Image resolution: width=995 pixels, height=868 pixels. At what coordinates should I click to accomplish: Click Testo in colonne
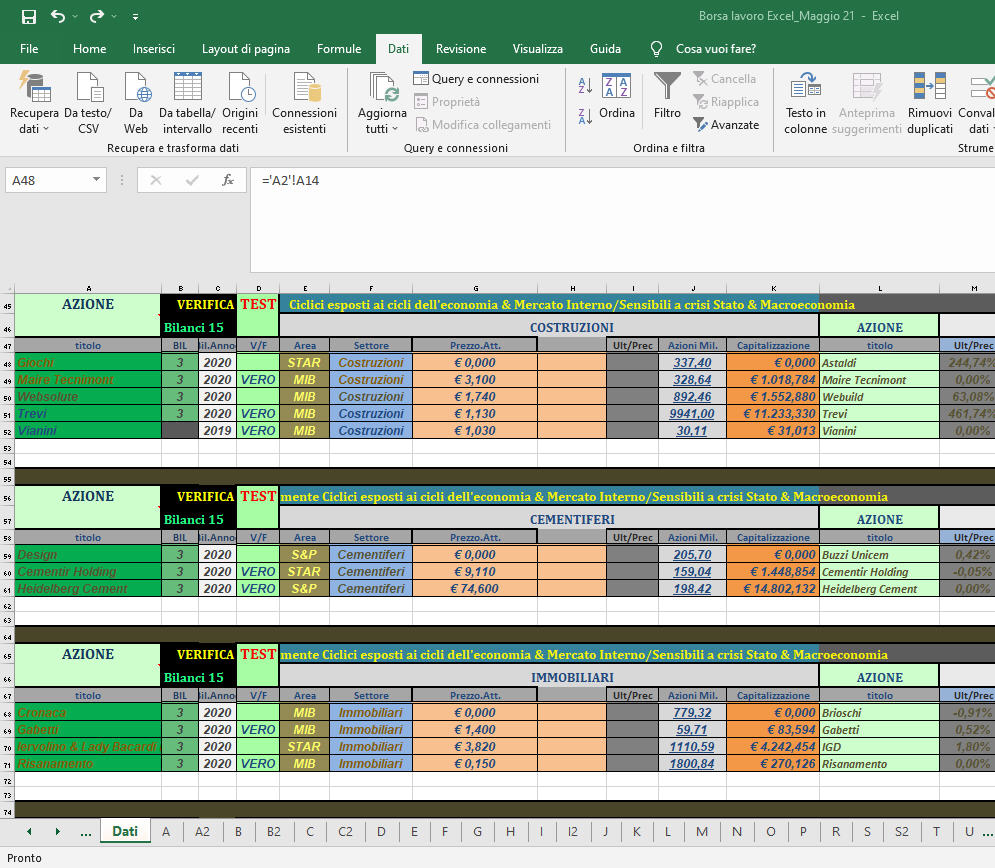click(x=805, y=103)
